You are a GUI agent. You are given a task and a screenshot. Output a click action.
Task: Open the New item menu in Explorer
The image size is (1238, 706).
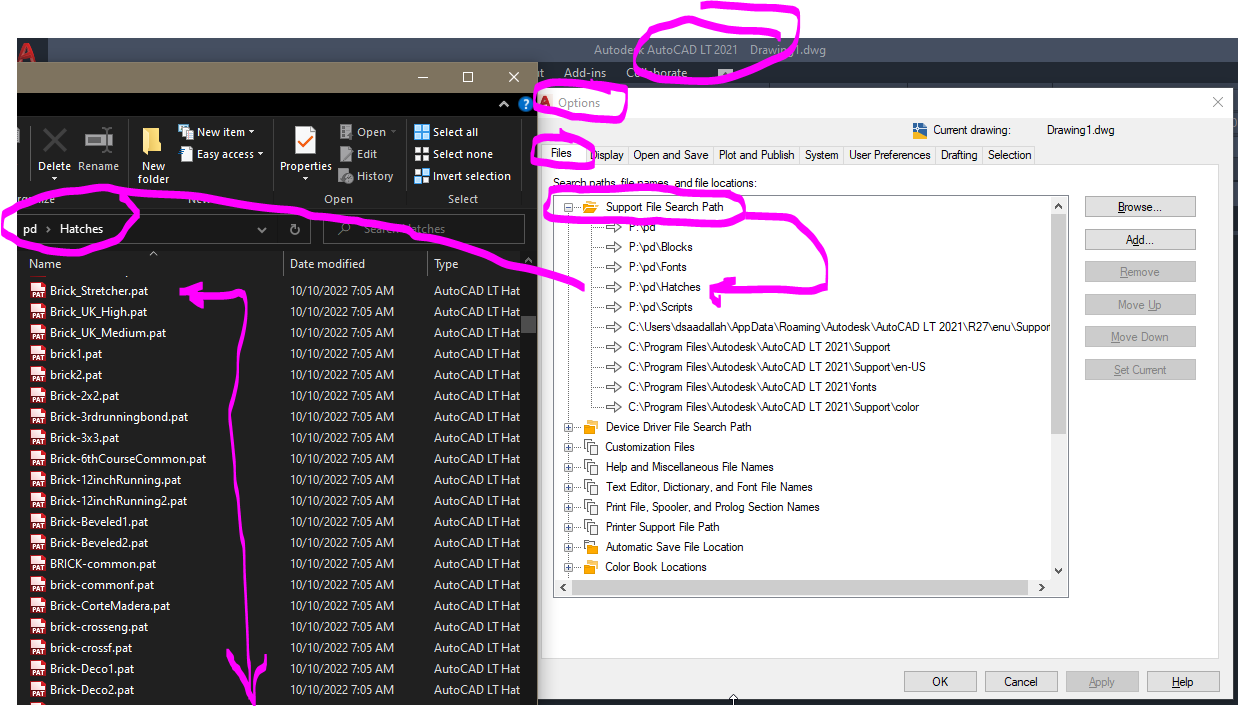pos(217,132)
